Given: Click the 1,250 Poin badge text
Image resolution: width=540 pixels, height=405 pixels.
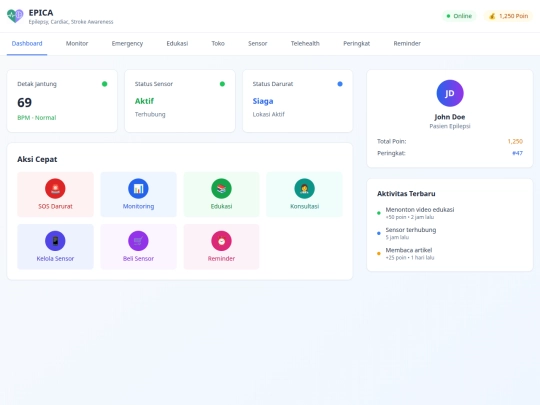Looking at the screenshot, I should [x=513, y=16].
